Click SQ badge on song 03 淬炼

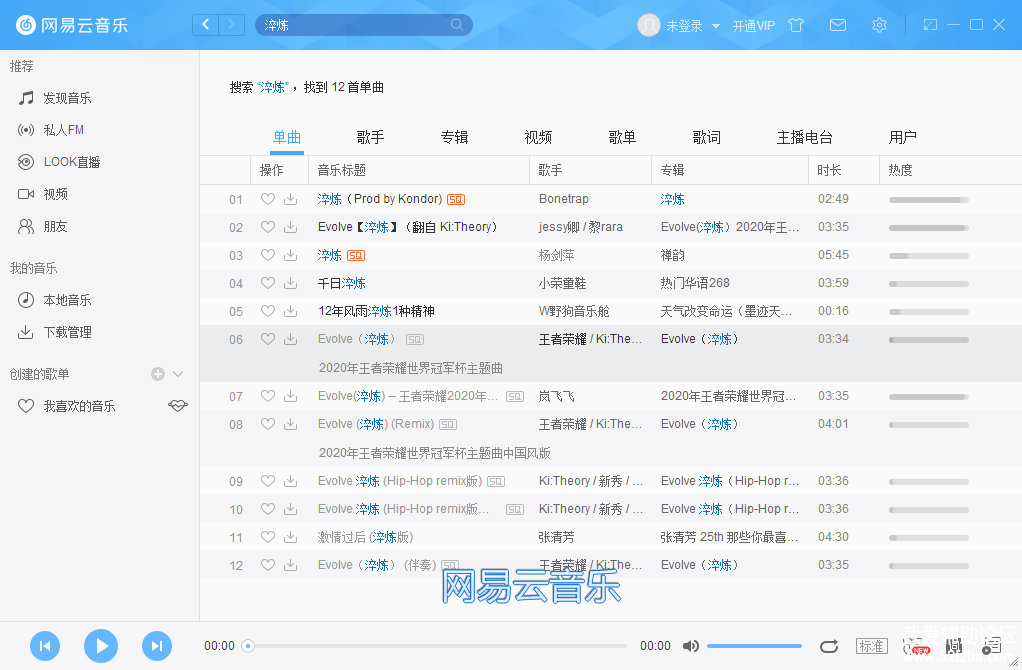356,255
